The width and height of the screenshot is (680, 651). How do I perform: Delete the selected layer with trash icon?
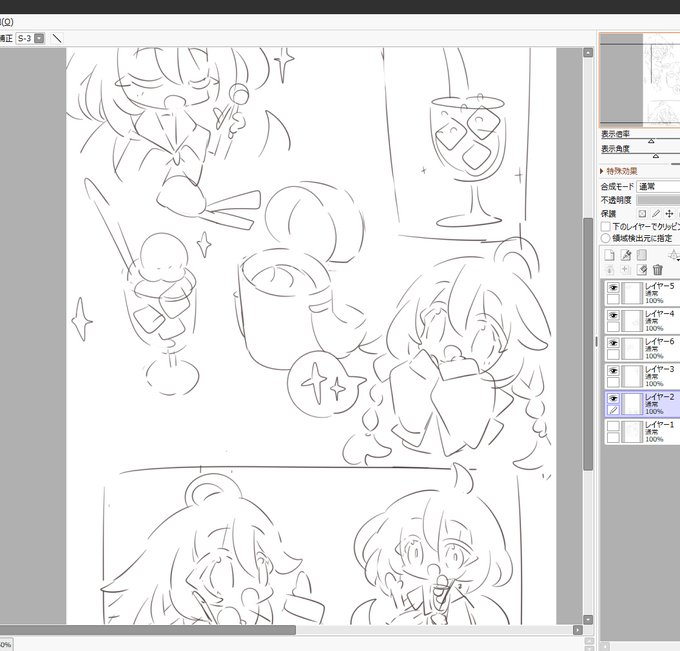click(x=658, y=270)
